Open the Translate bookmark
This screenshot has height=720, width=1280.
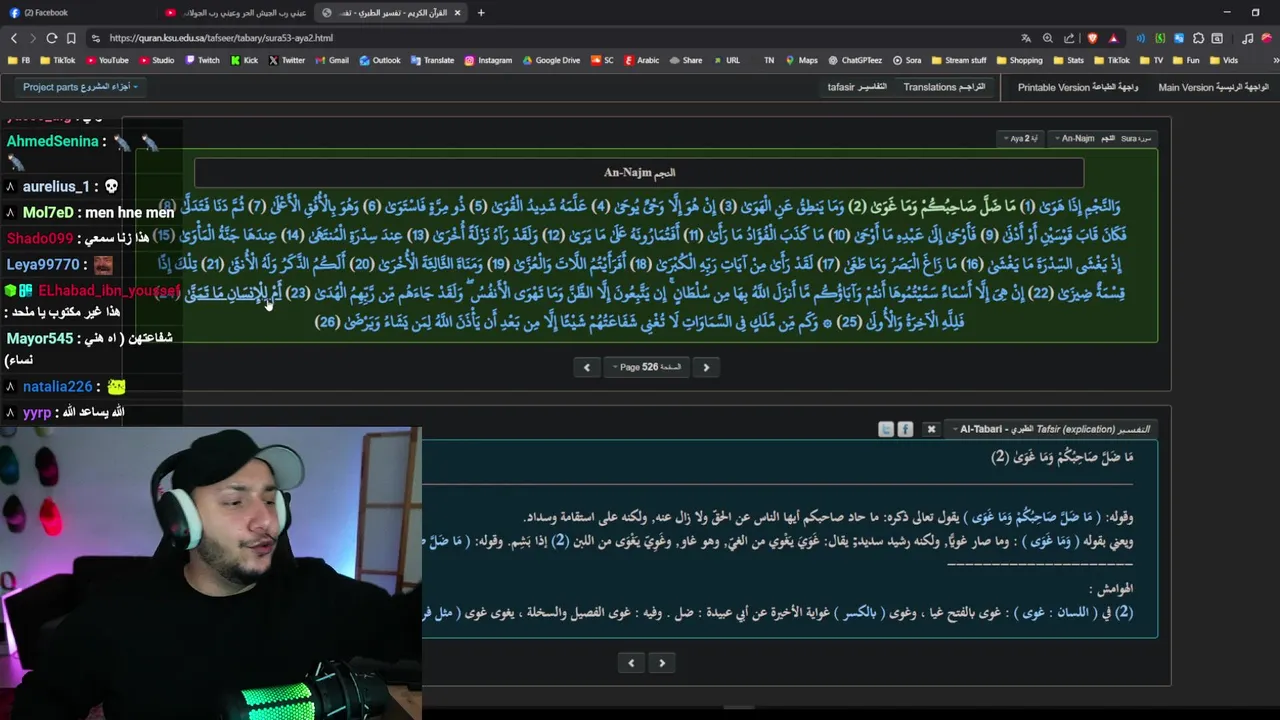tap(432, 60)
